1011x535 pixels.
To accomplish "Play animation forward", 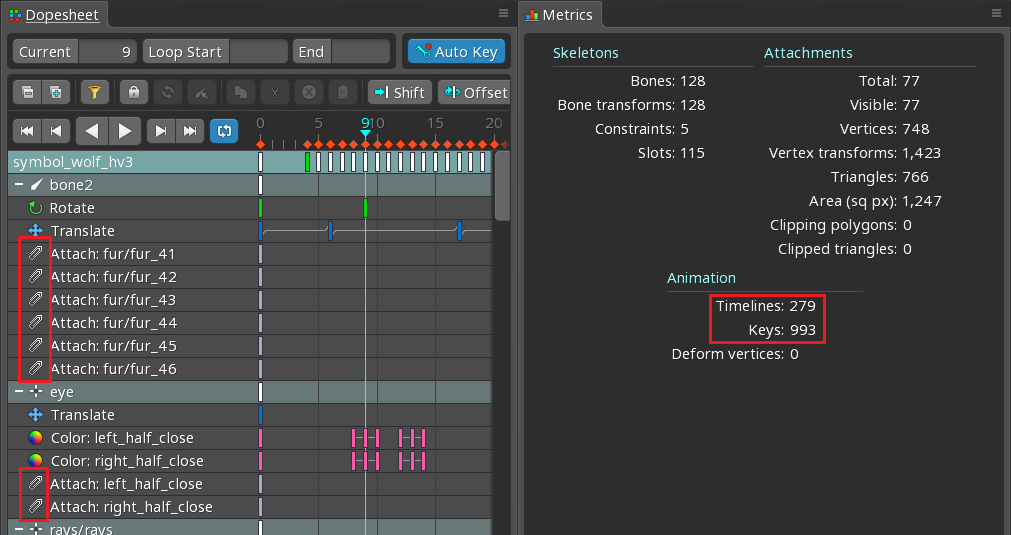I will (125, 131).
